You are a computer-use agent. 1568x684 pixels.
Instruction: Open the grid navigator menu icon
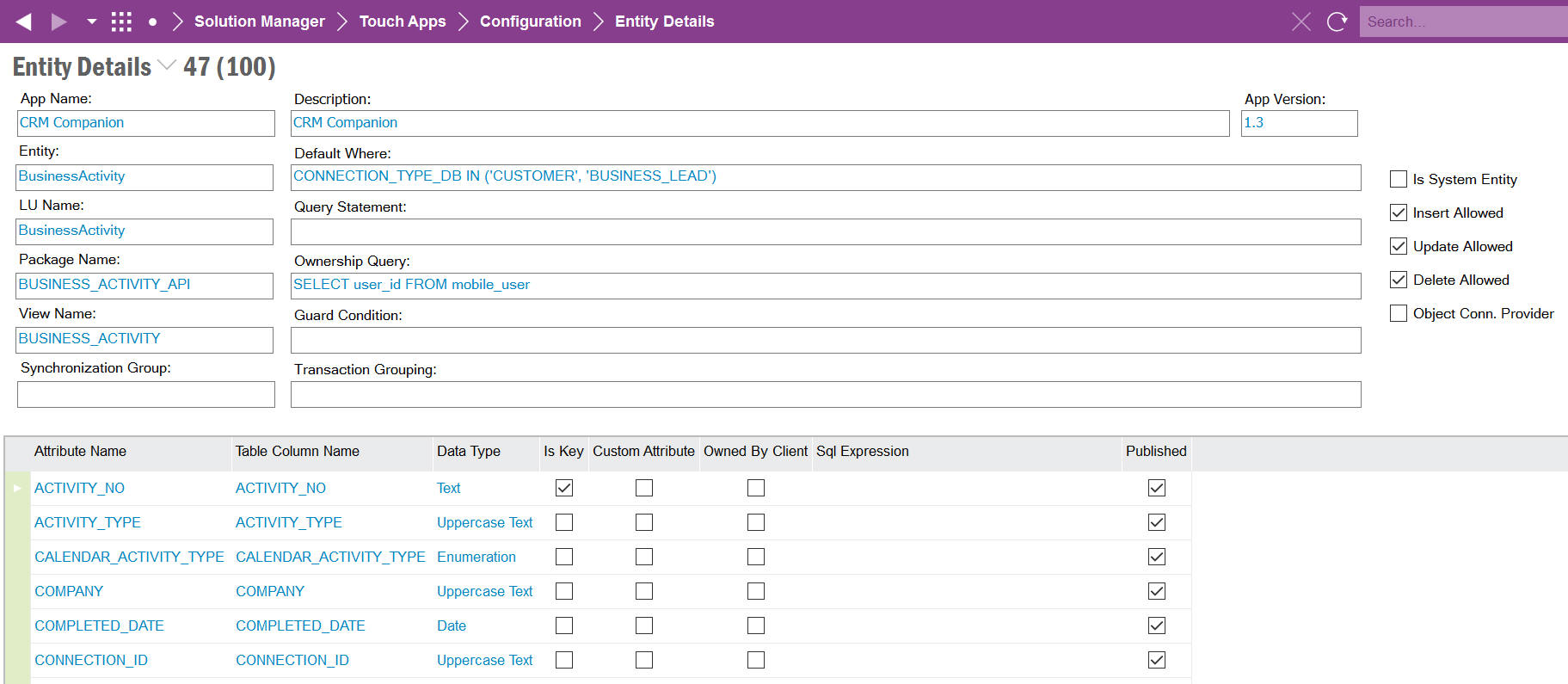click(121, 22)
